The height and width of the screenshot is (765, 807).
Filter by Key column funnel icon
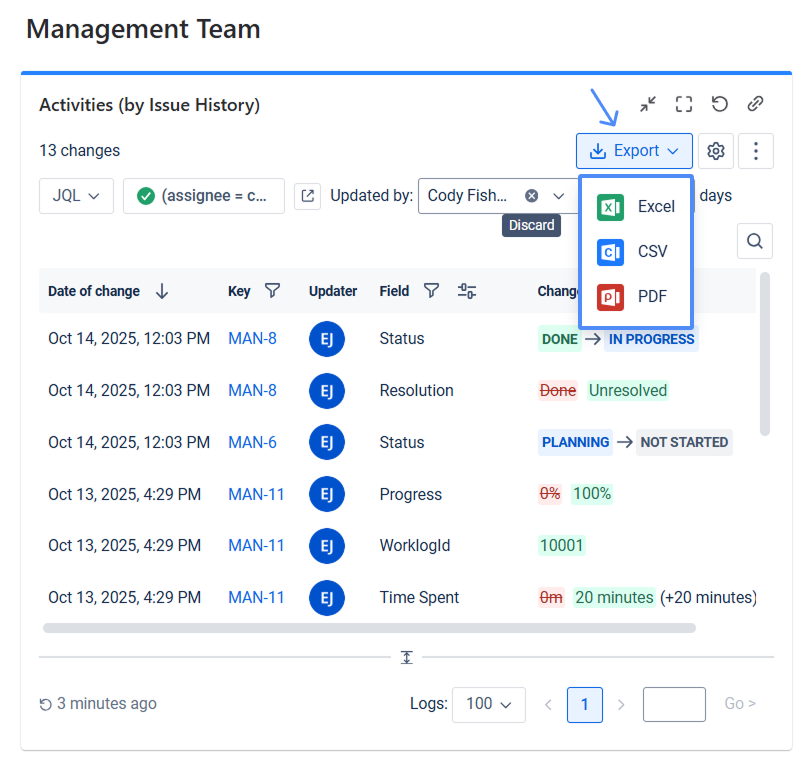(x=272, y=291)
